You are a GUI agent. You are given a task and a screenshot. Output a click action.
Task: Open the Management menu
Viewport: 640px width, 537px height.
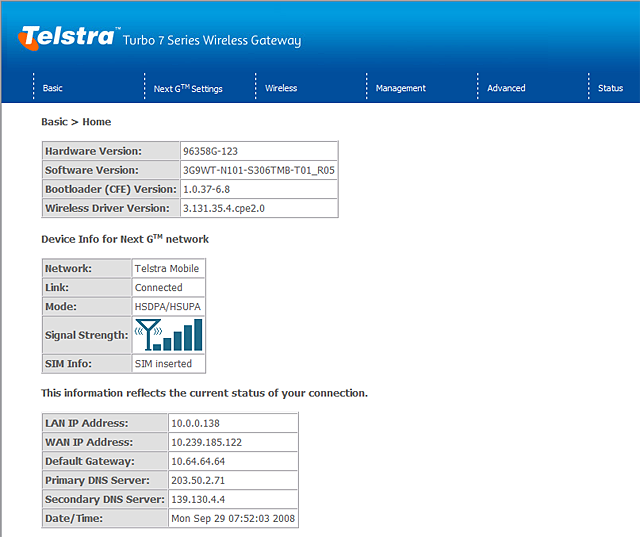pyautogui.click(x=400, y=88)
